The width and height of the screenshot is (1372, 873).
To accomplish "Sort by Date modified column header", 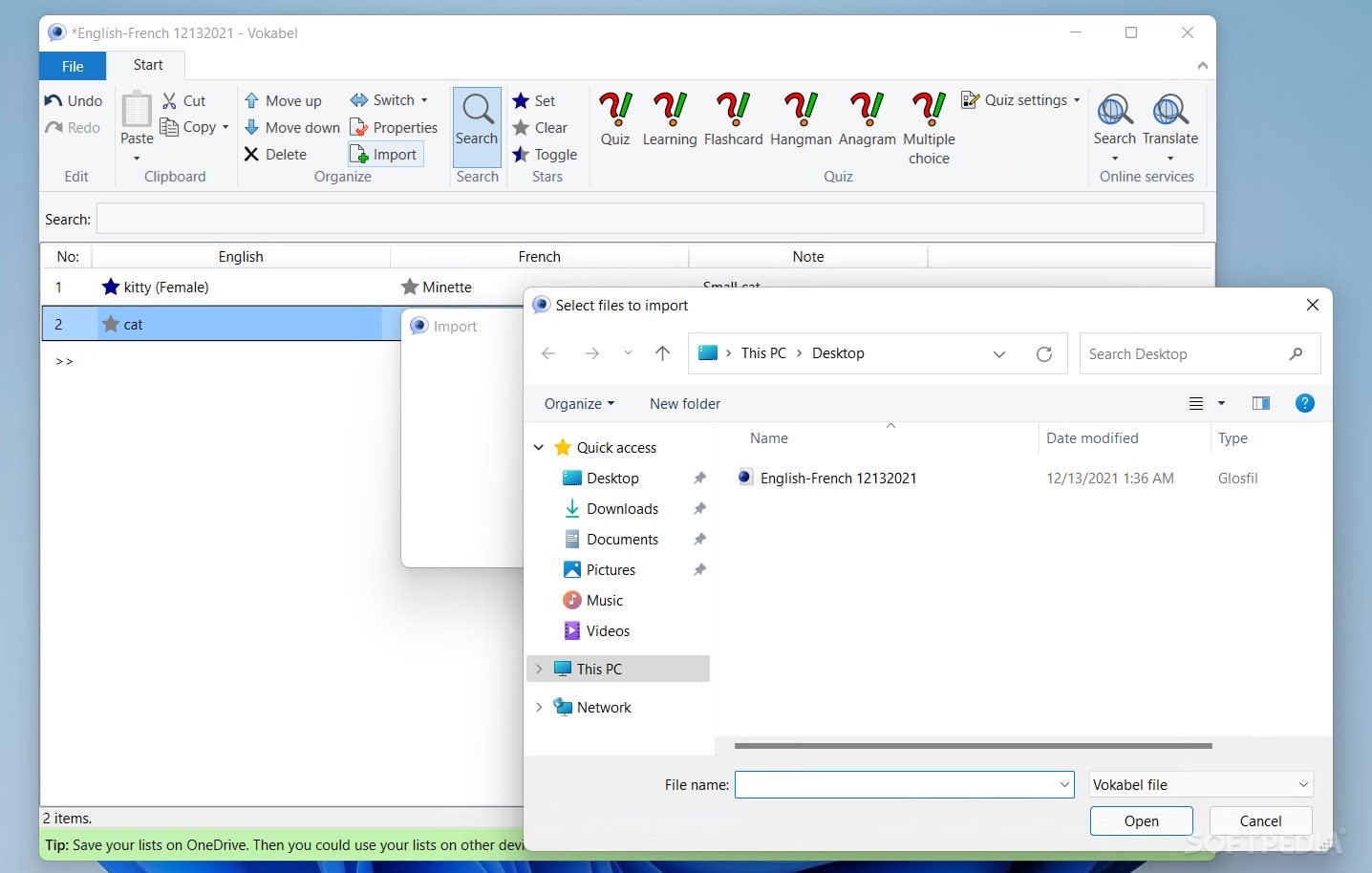I will click(1092, 437).
